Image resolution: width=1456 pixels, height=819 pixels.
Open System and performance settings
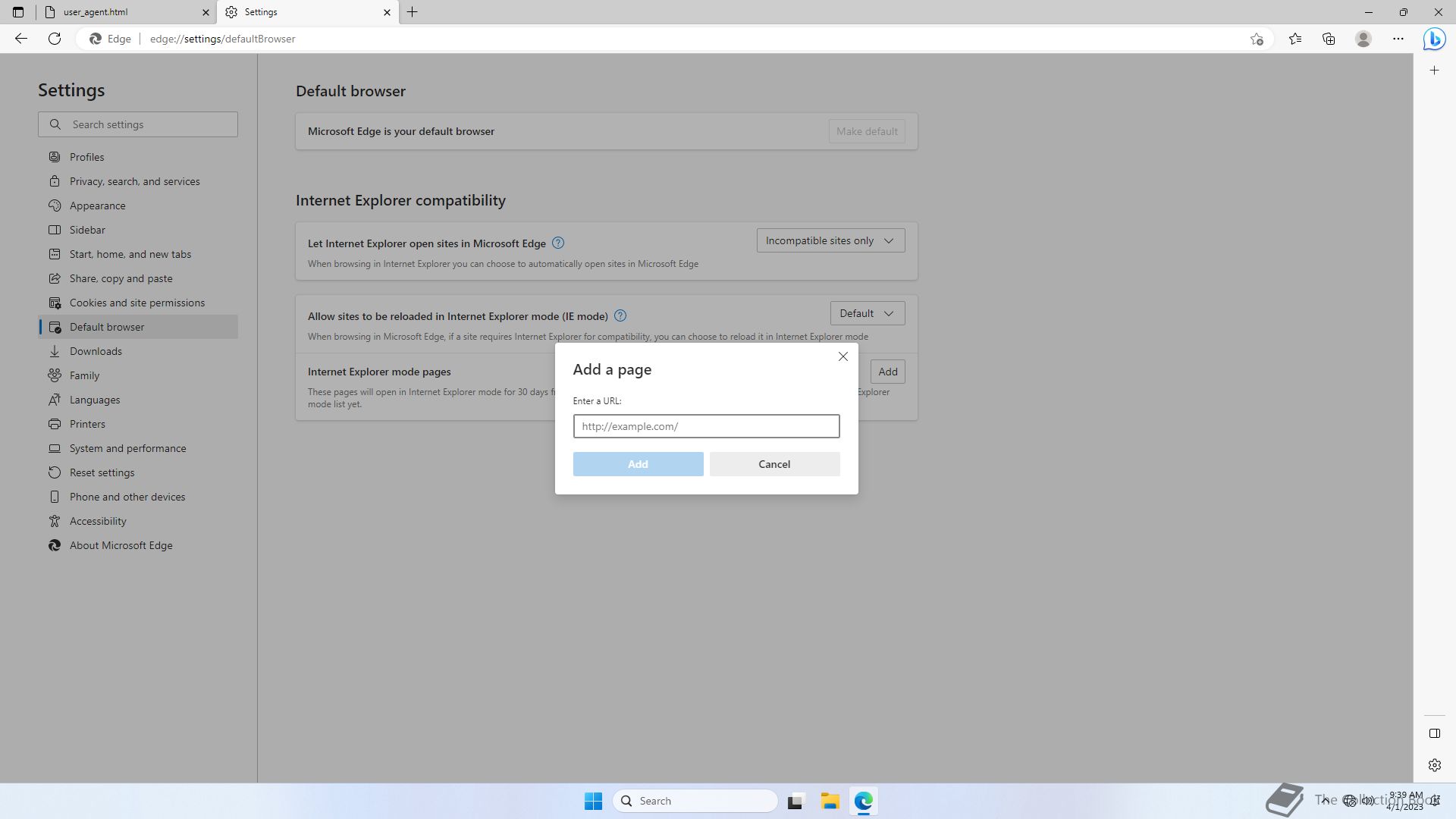pyautogui.click(x=138, y=448)
